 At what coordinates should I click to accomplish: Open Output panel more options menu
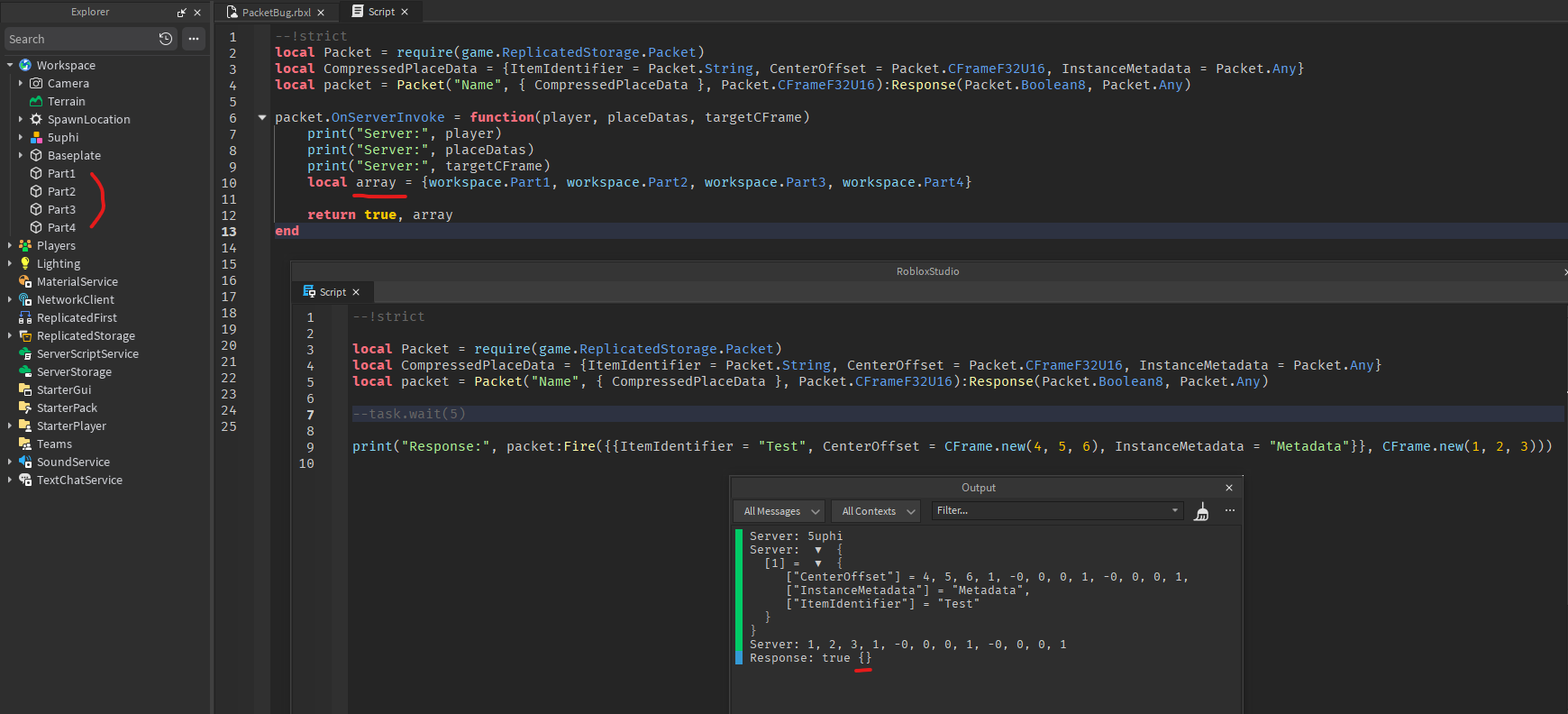click(x=1230, y=511)
